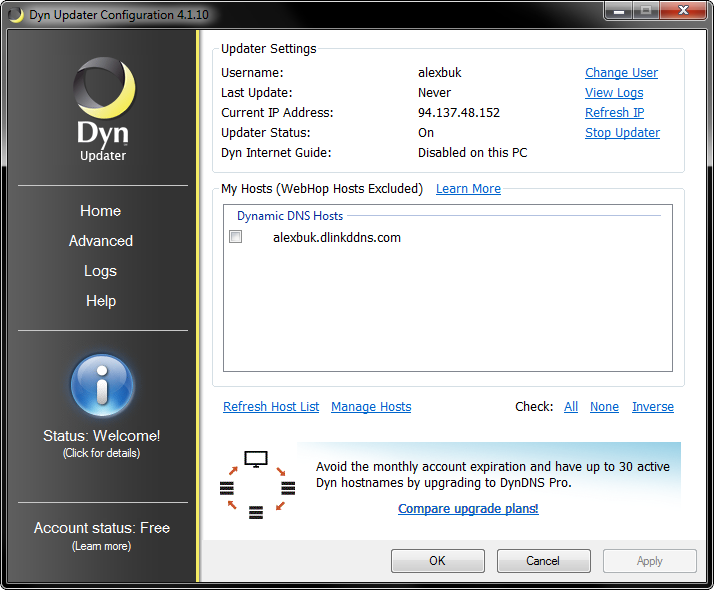714x590 pixels.
Task: Open the View Logs link
Action: (x=614, y=93)
